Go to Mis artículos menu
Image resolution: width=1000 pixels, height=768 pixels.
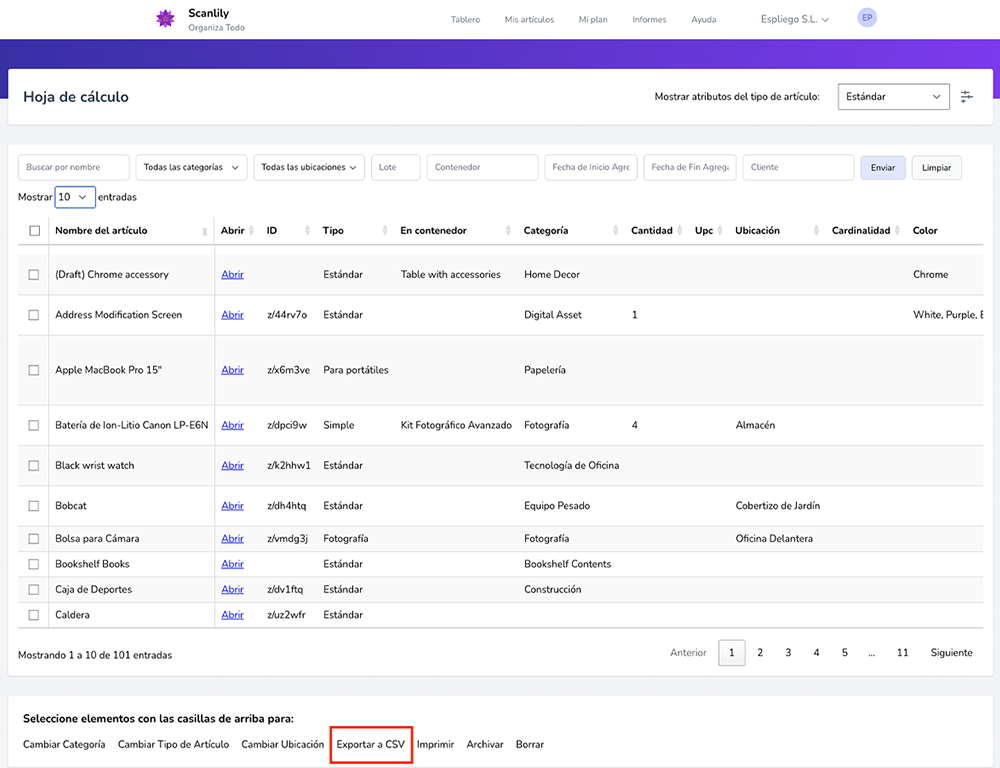tap(529, 20)
